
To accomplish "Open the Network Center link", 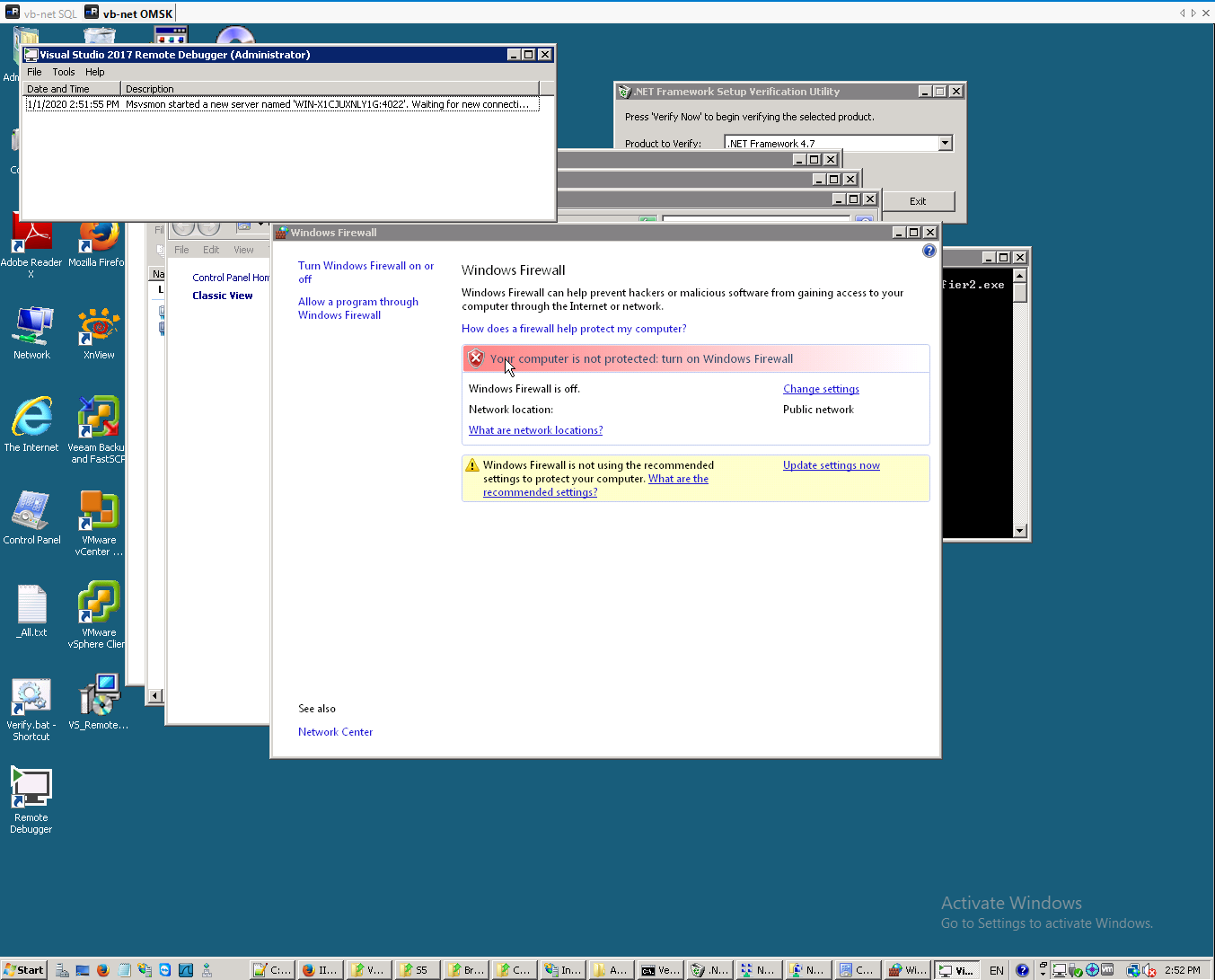I will (335, 732).
